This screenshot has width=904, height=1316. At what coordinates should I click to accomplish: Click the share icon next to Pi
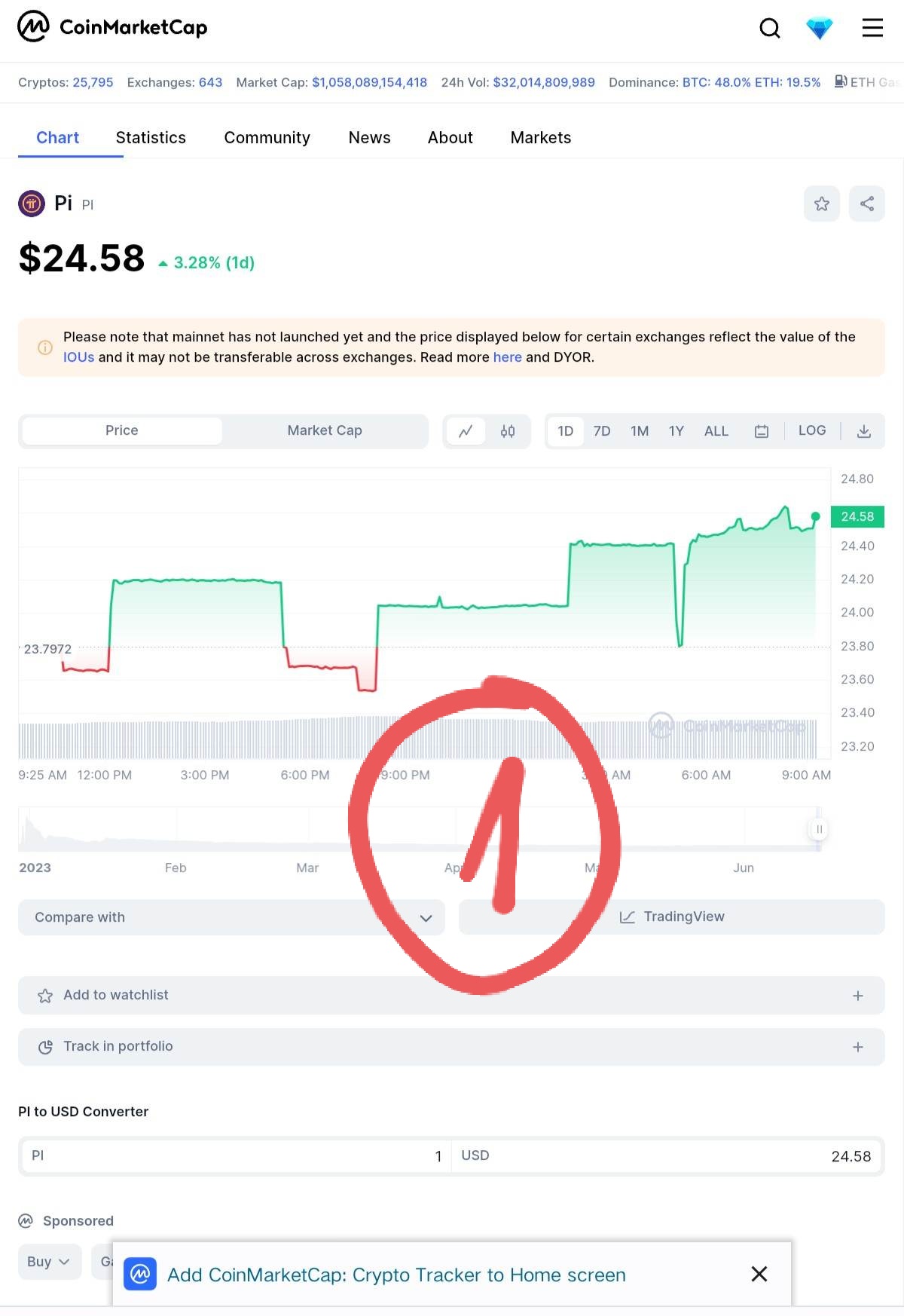point(867,204)
